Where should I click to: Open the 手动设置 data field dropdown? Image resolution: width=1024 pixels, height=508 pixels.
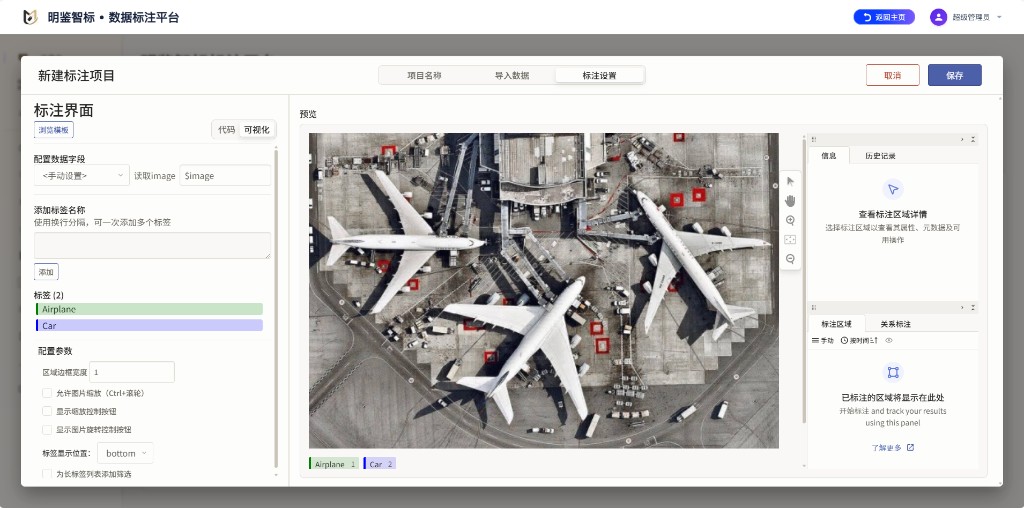coord(82,176)
